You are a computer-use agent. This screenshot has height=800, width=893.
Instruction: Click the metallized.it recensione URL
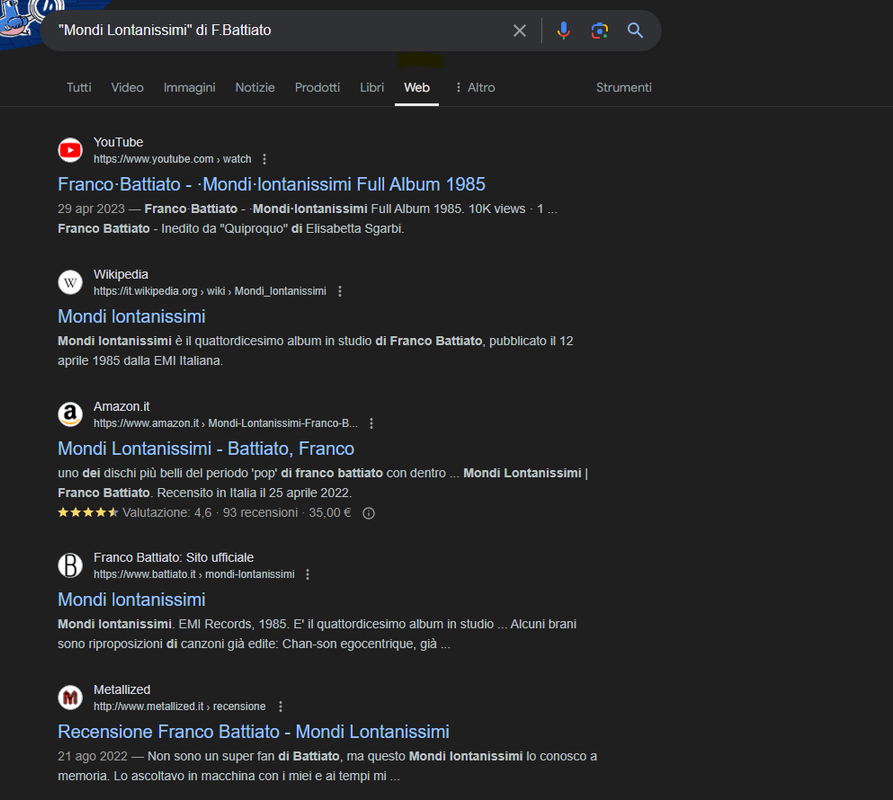click(x=179, y=707)
